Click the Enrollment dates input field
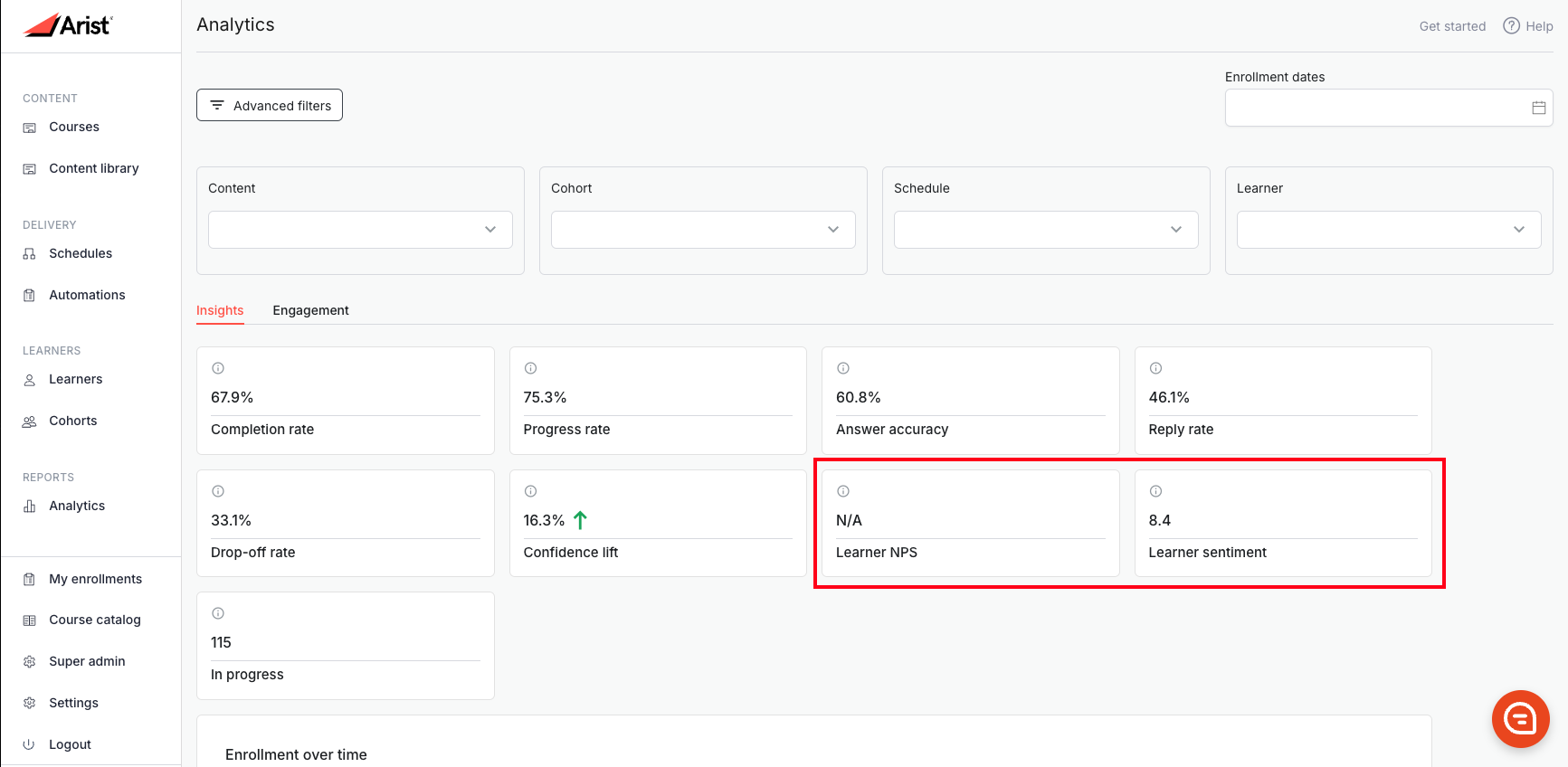Screen dimensions: 1568x767 tap(1389, 108)
